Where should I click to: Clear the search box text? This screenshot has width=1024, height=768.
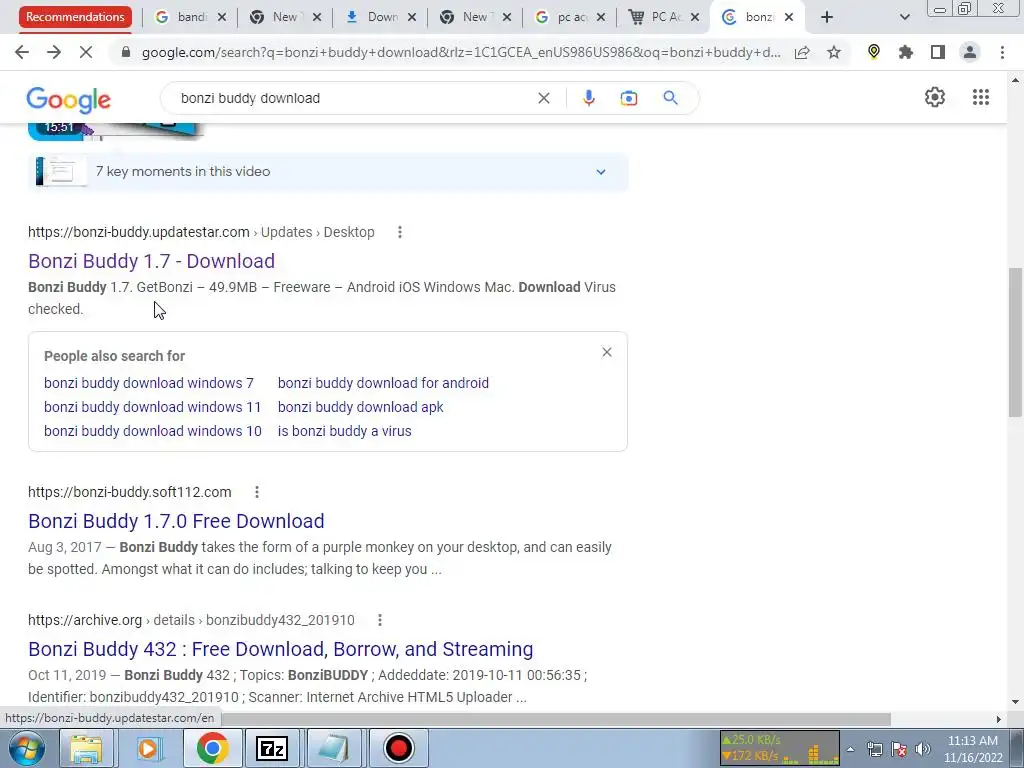[x=543, y=98]
